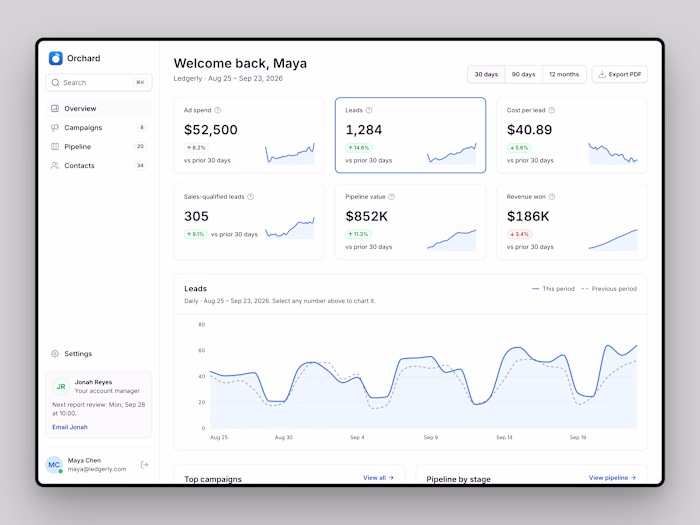The height and width of the screenshot is (525, 700).
Task: Click the Leads card info icon
Action: point(369,110)
